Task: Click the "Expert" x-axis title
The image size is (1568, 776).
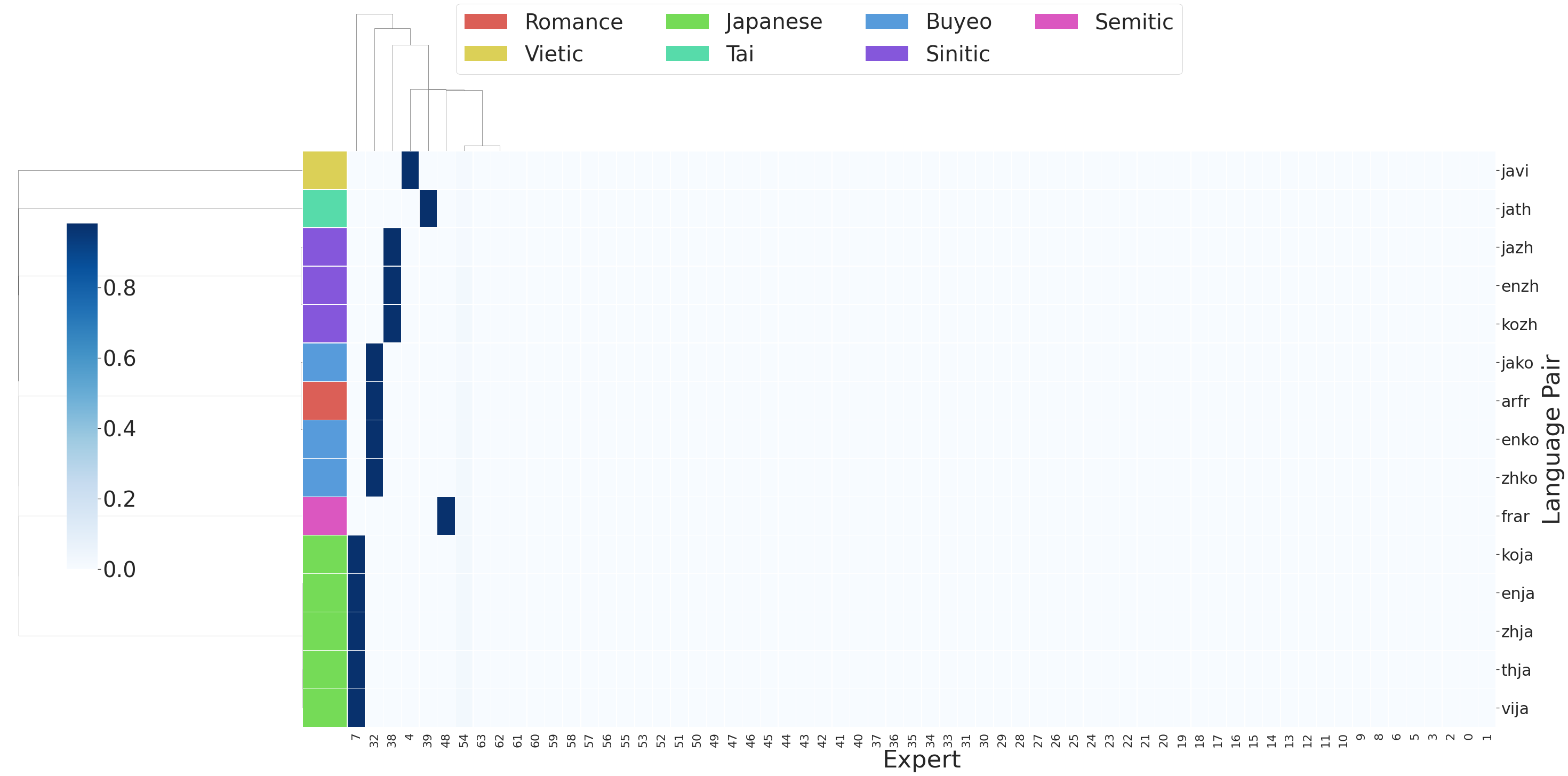Action: click(921, 760)
